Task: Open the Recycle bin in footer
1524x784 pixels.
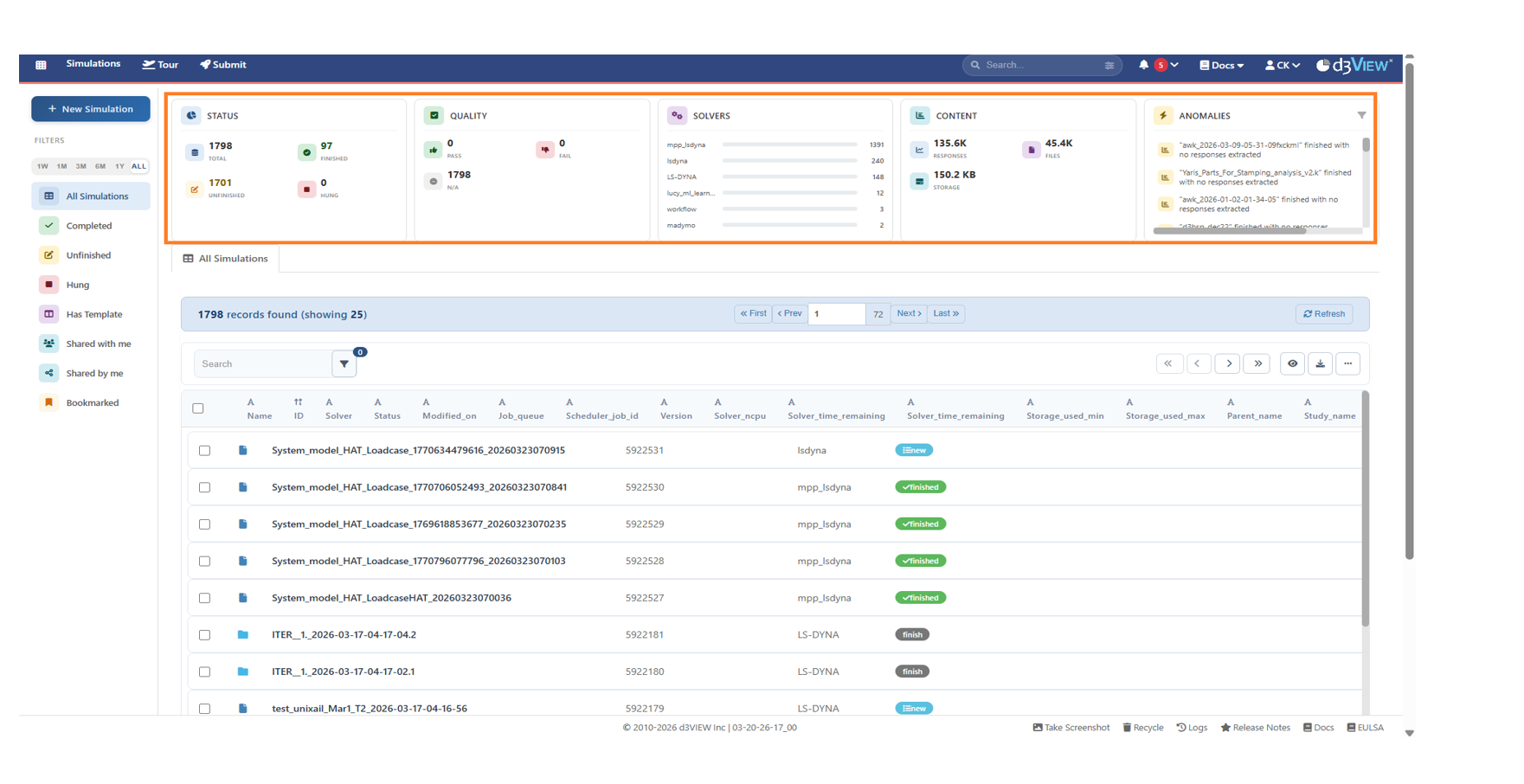Action: 1142,728
